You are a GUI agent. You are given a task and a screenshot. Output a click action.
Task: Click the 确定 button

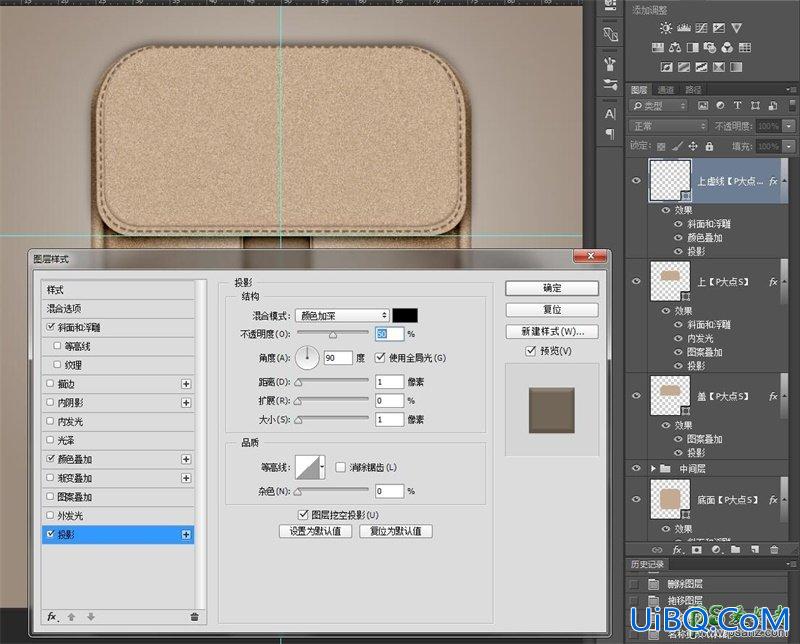(552, 288)
